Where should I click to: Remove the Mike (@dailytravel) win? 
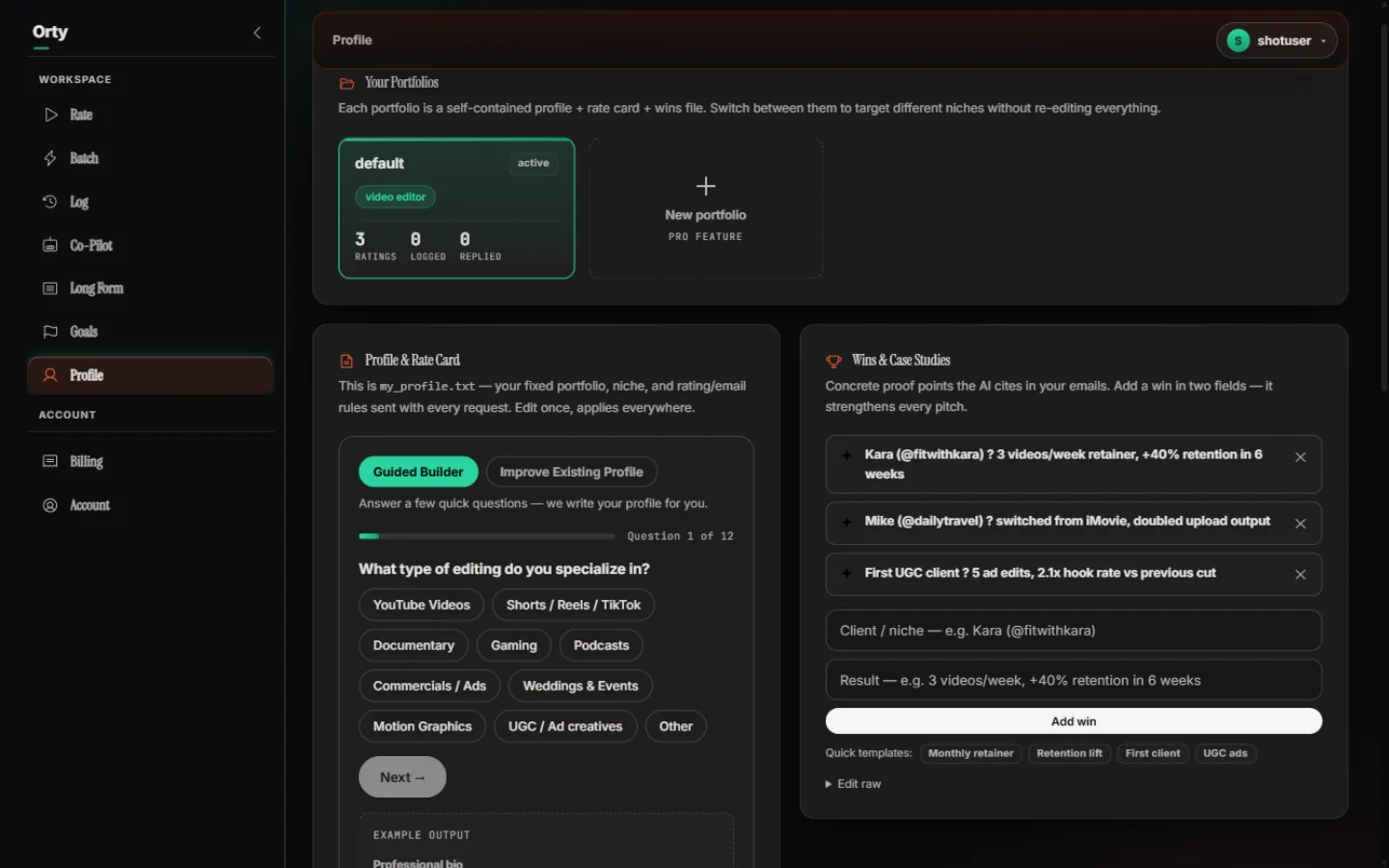click(1300, 524)
